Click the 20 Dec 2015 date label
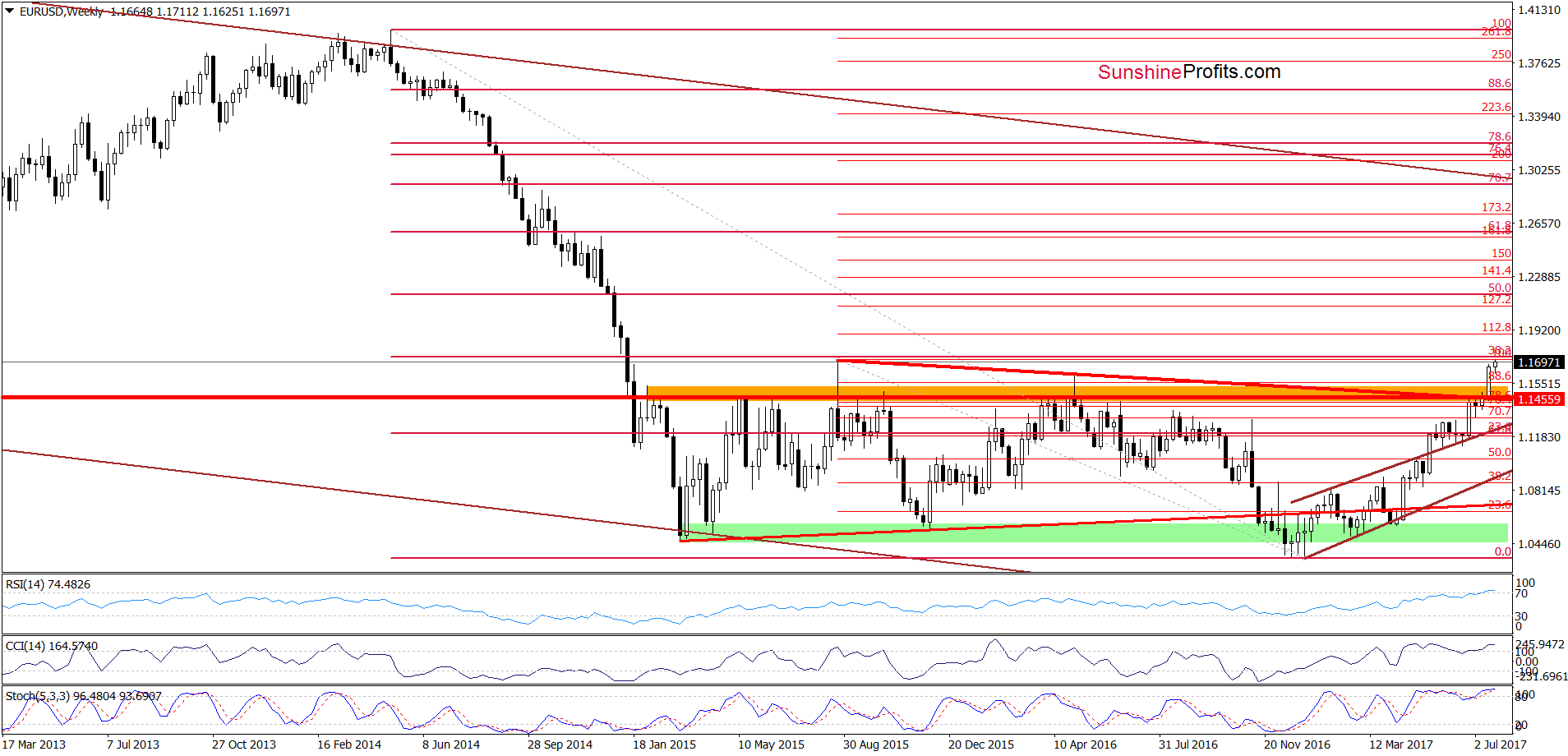The height and width of the screenshot is (756, 1568). (x=981, y=744)
